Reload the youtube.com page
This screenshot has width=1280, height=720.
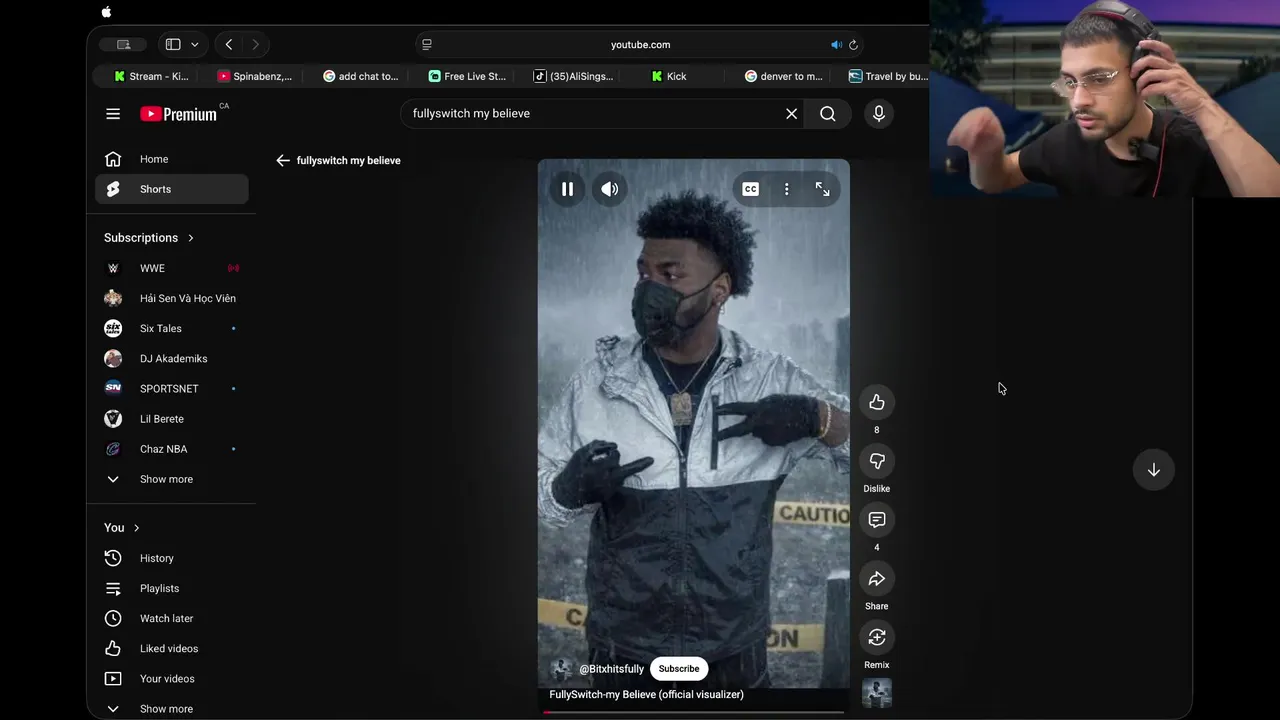click(x=853, y=45)
